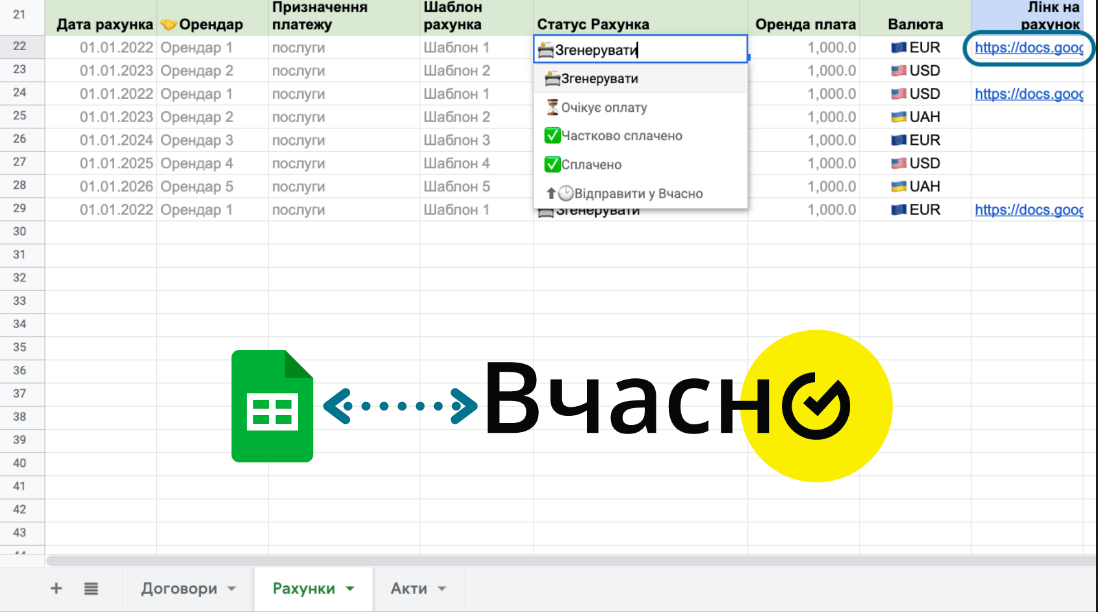Select cell Орендар 5
The height and width of the screenshot is (612, 1098).
(x=212, y=186)
